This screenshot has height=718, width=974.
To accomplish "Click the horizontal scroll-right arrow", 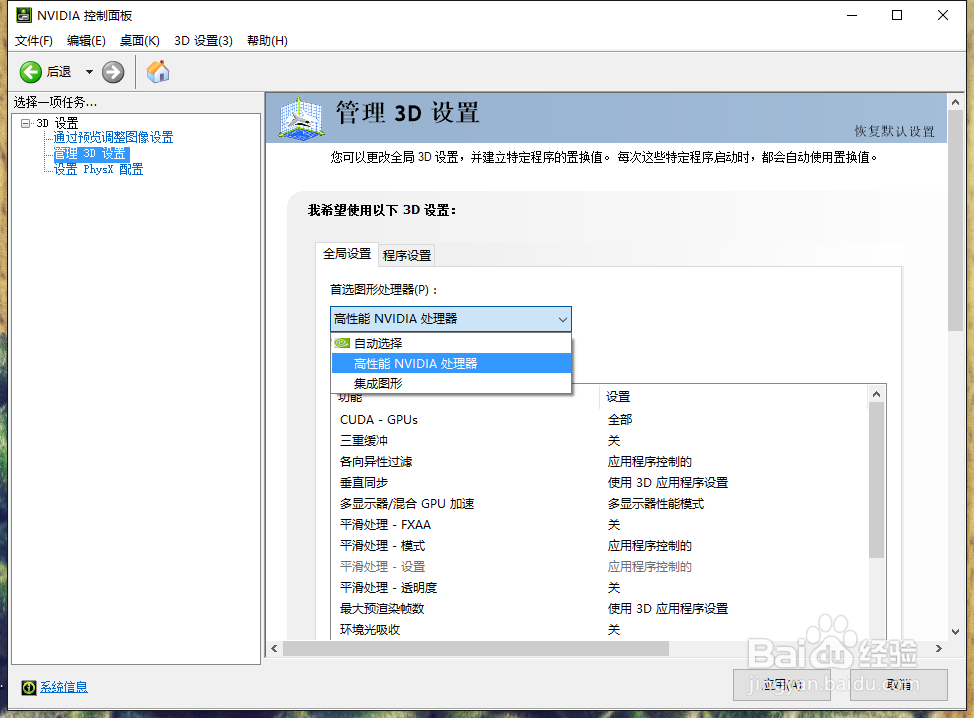I will point(939,648).
